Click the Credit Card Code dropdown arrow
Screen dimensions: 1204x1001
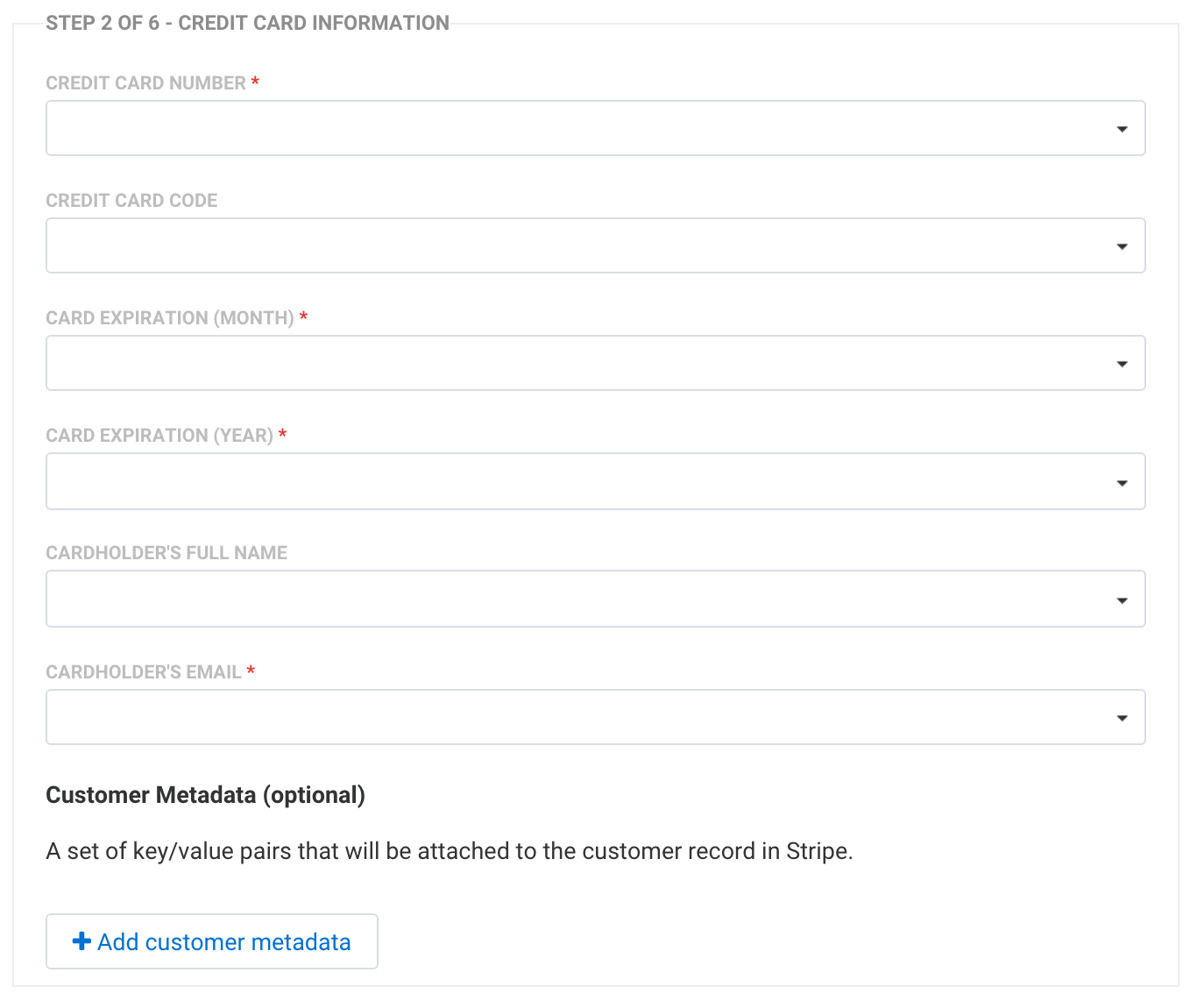pos(1122,246)
